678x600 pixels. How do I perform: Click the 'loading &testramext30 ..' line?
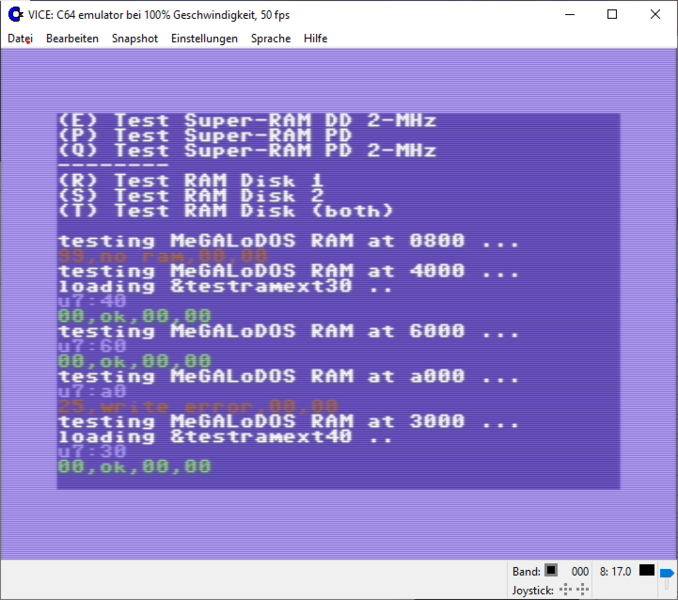(x=226, y=286)
